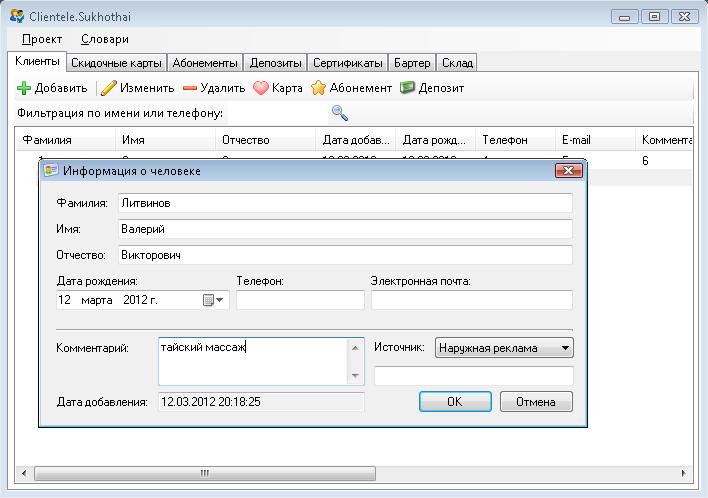Click the Clientele.Sukhothai app title icon

click(x=17, y=16)
